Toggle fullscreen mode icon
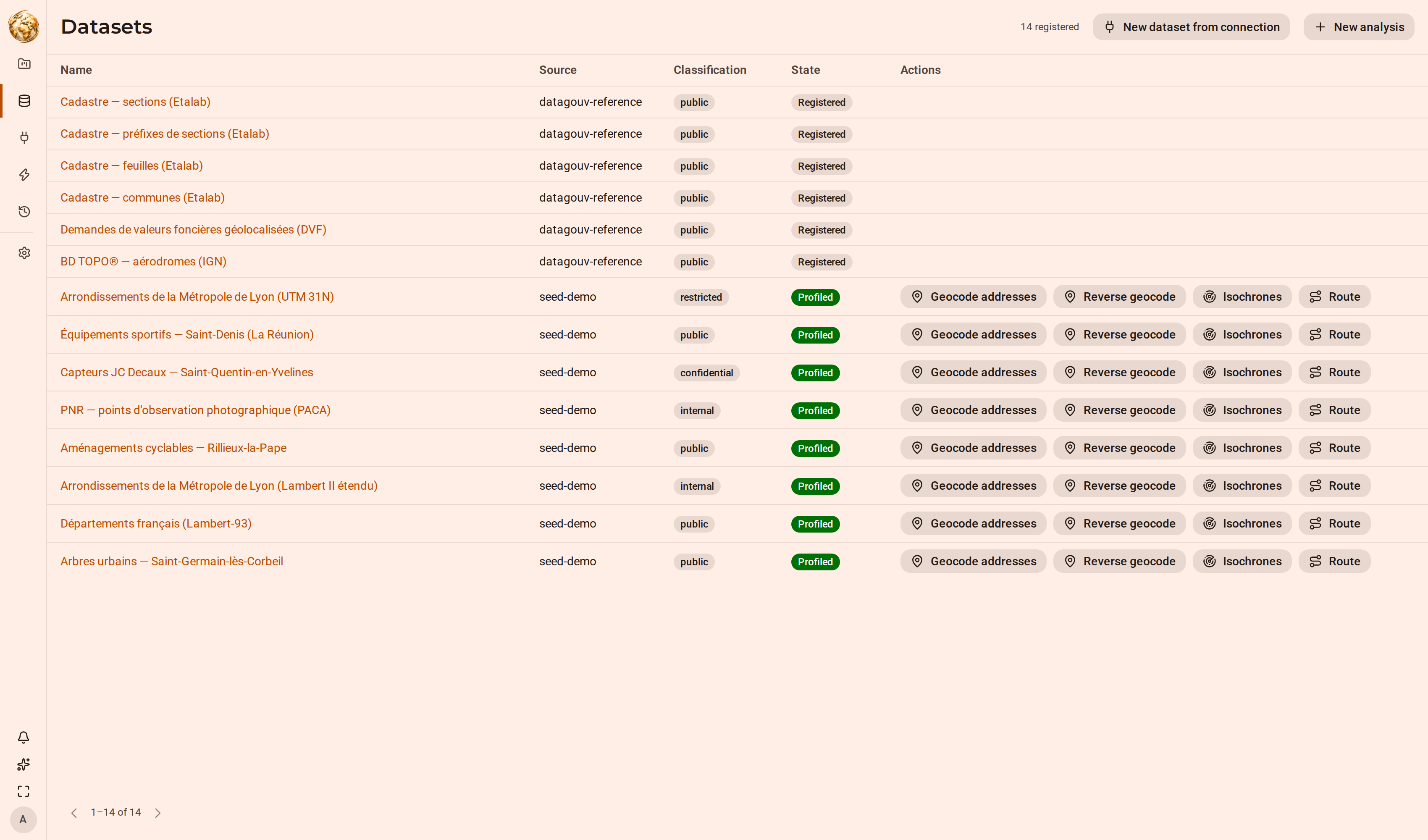This screenshot has height=840, width=1428. 23,791
